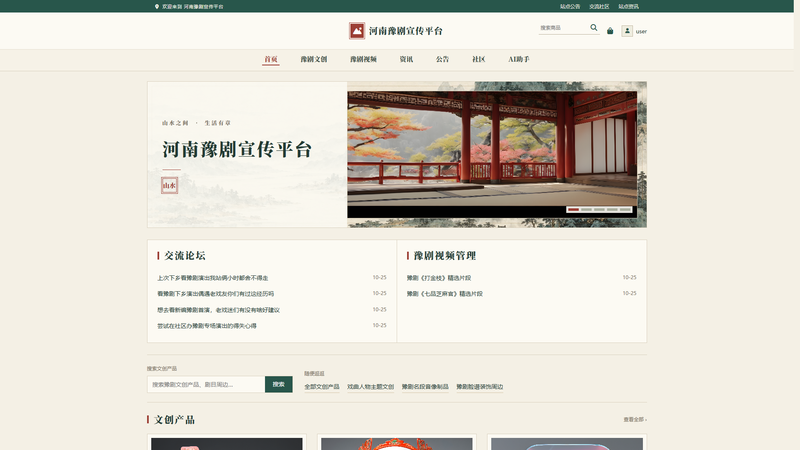
Task: Open video 豫剧《打金枝》精选片段
Action: coord(439,278)
